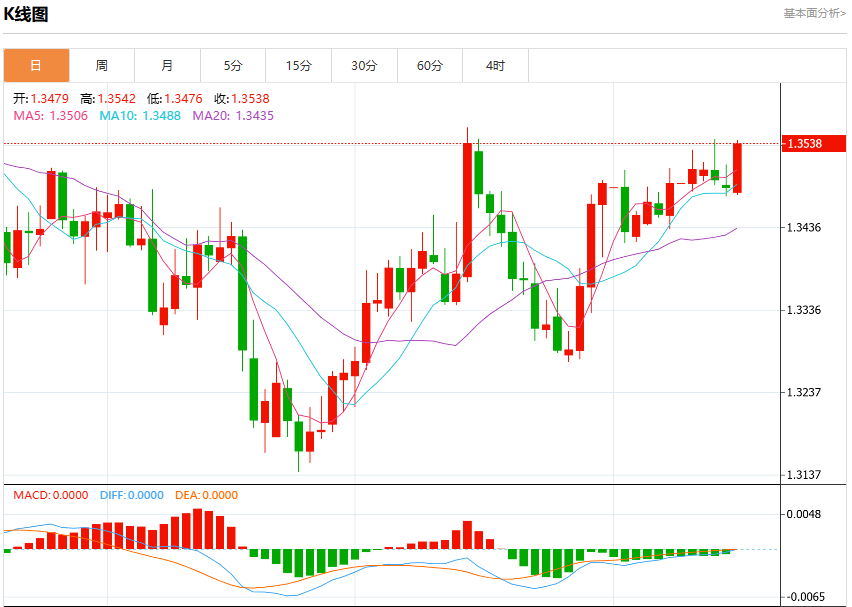Screen dimensions: 852x607
Task: Open the 4时 interval tab
Action: [x=496, y=66]
